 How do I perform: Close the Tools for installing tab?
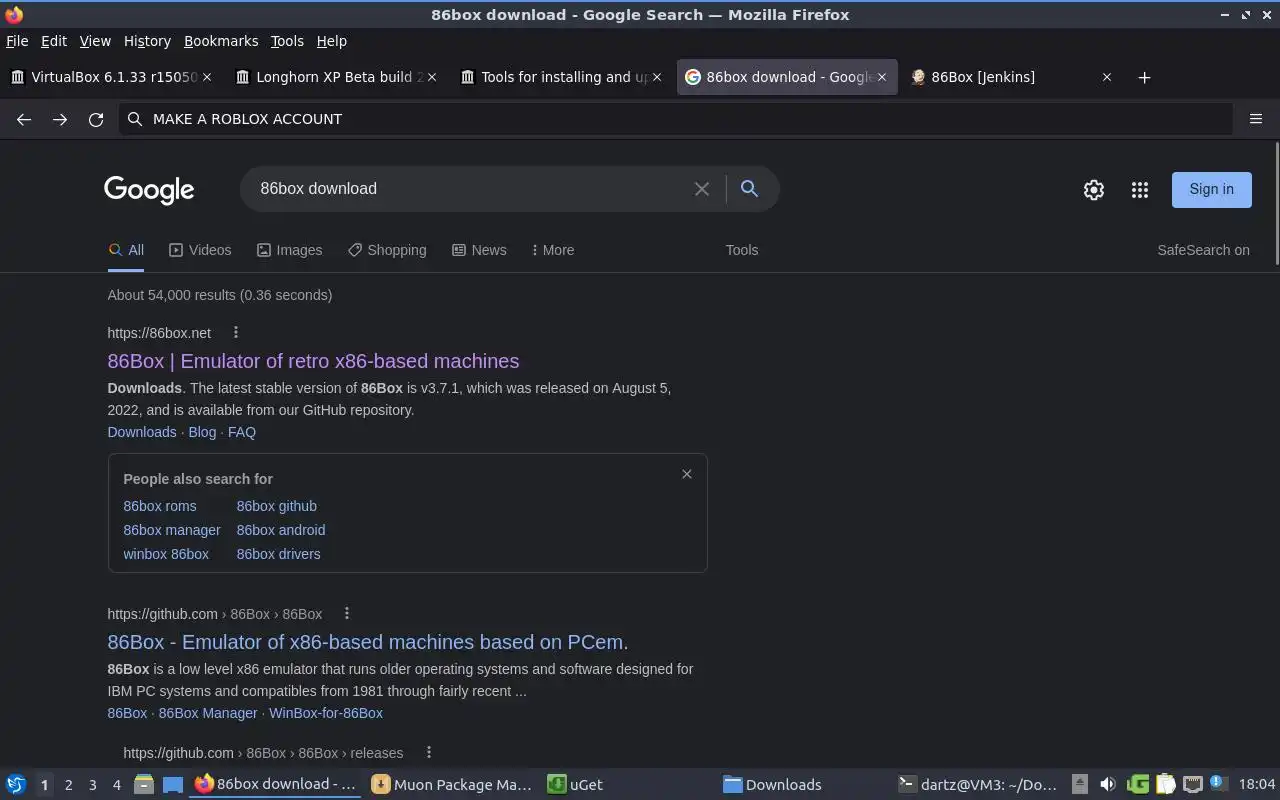(x=657, y=77)
